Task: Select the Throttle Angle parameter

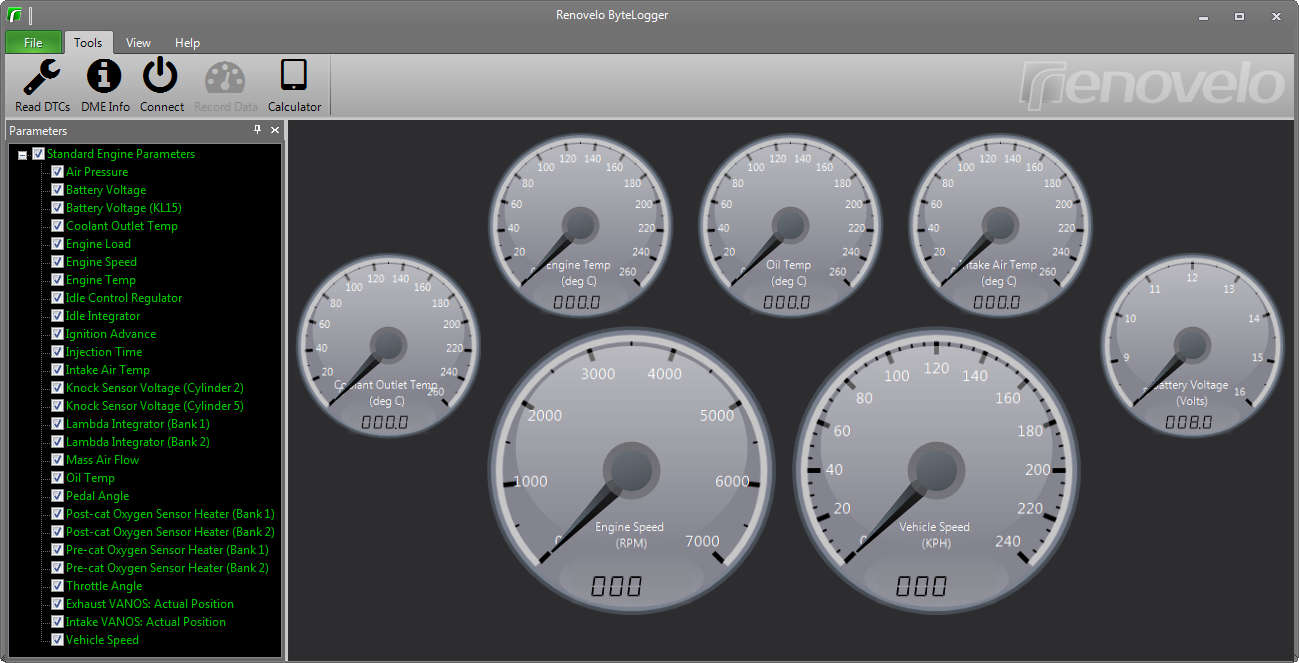Action: (x=104, y=586)
